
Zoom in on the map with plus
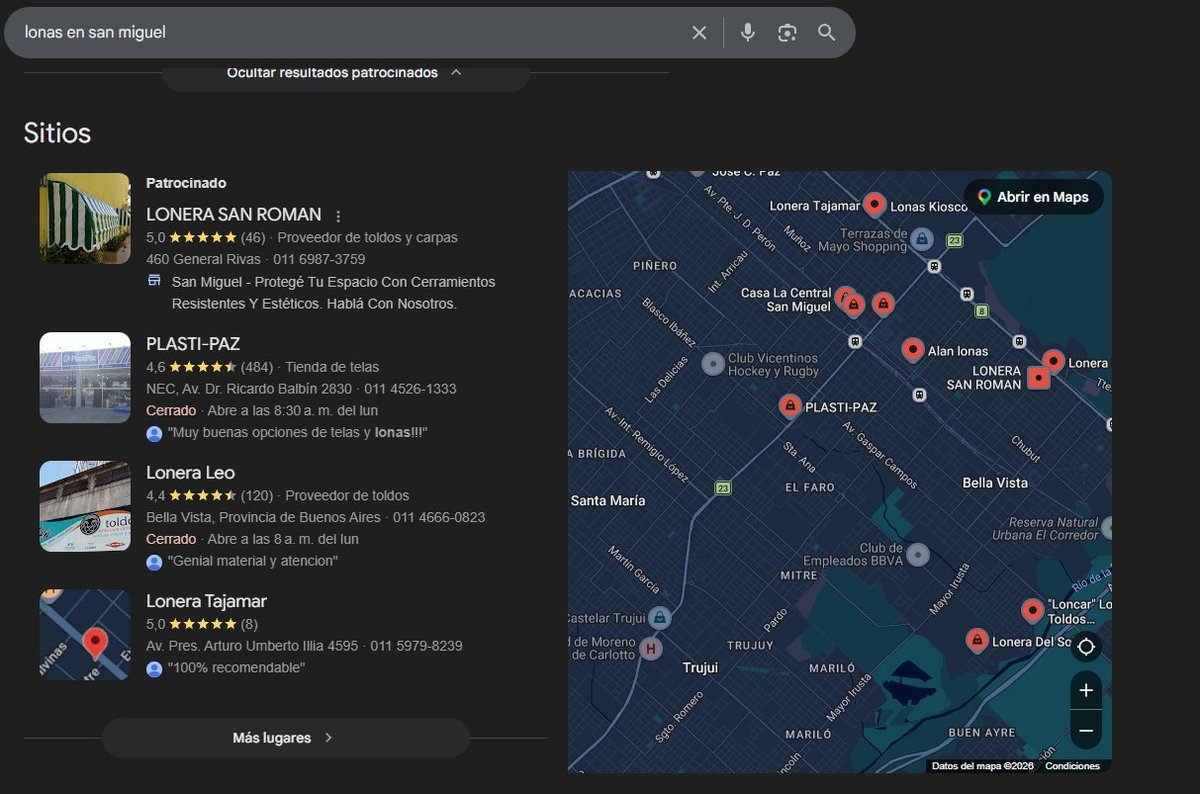(1086, 690)
